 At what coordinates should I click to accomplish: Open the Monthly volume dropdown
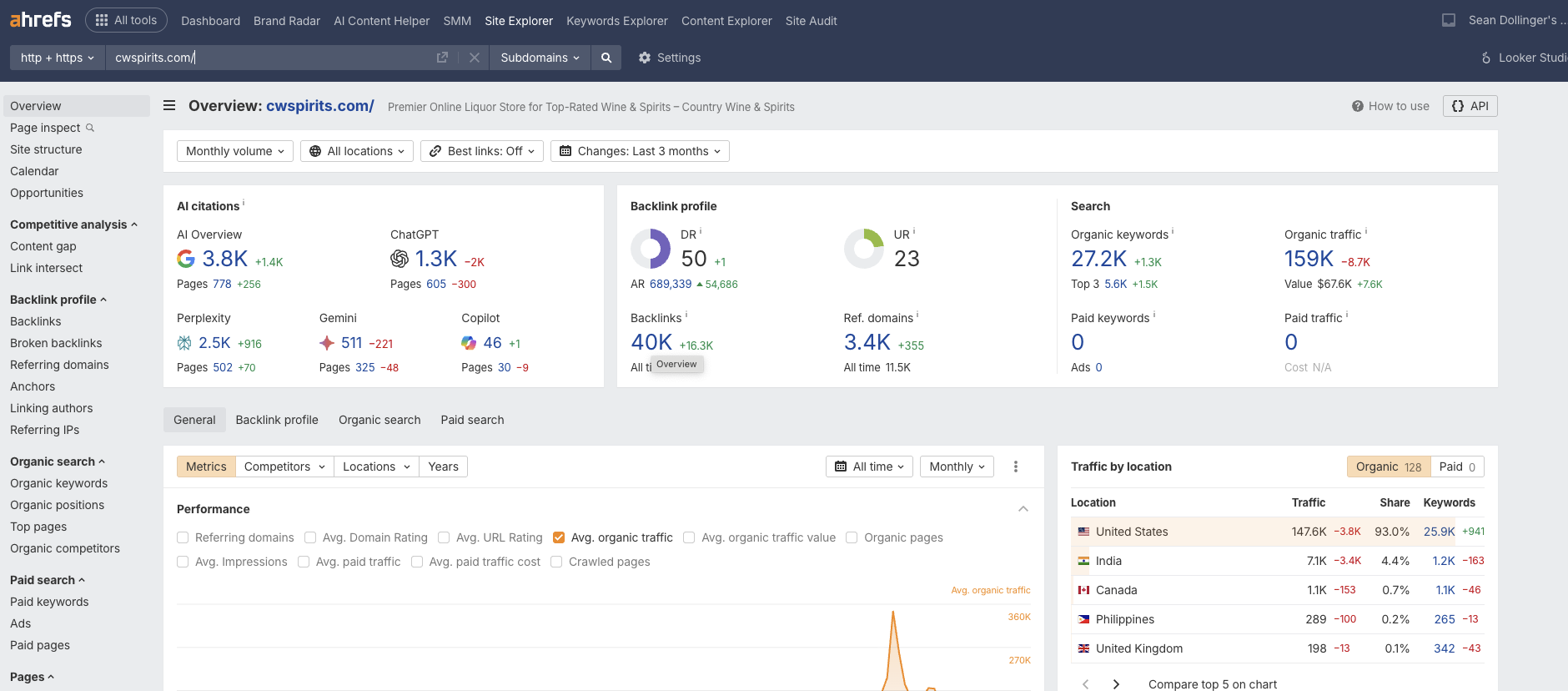click(234, 151)
